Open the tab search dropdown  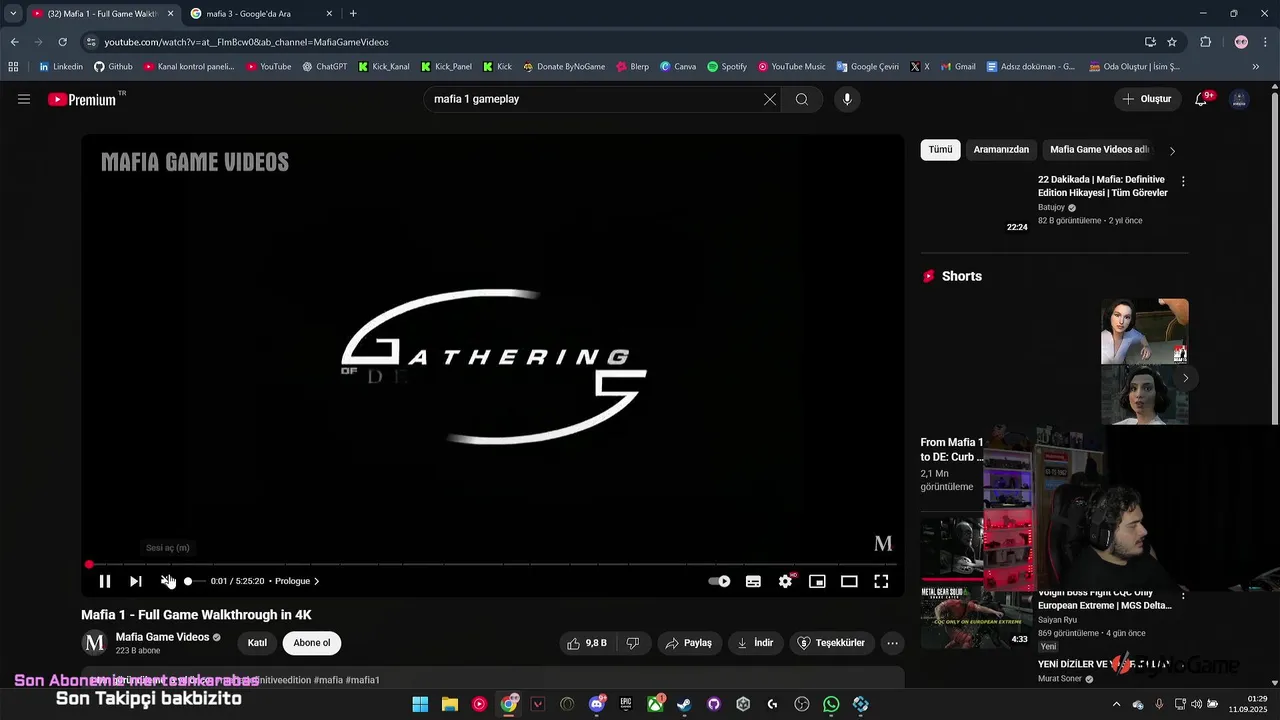13,14
